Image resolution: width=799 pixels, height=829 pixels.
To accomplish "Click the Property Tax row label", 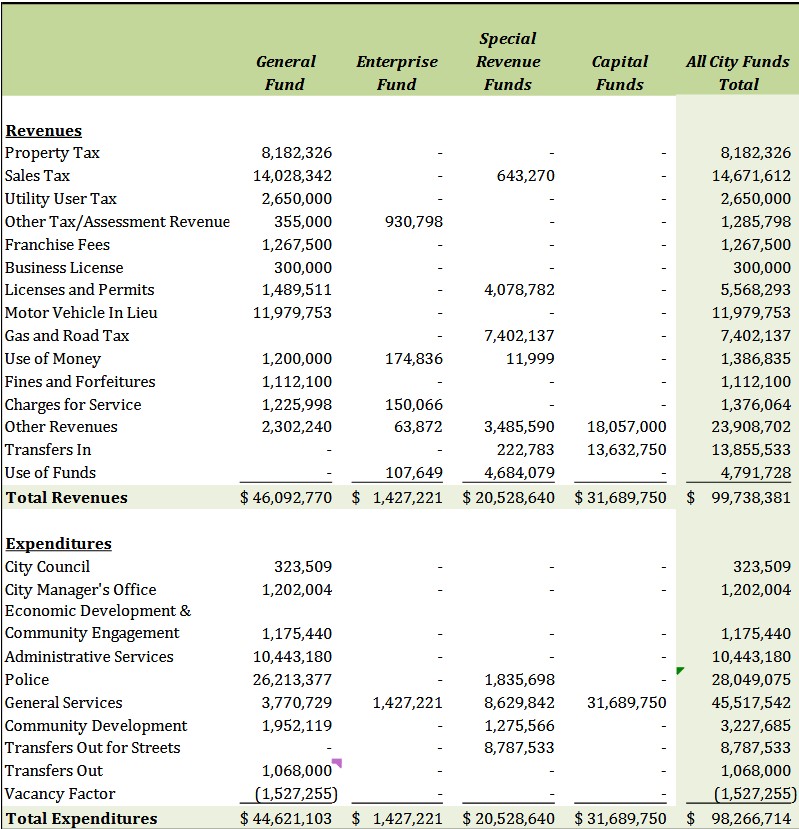I will coord(52,153).
